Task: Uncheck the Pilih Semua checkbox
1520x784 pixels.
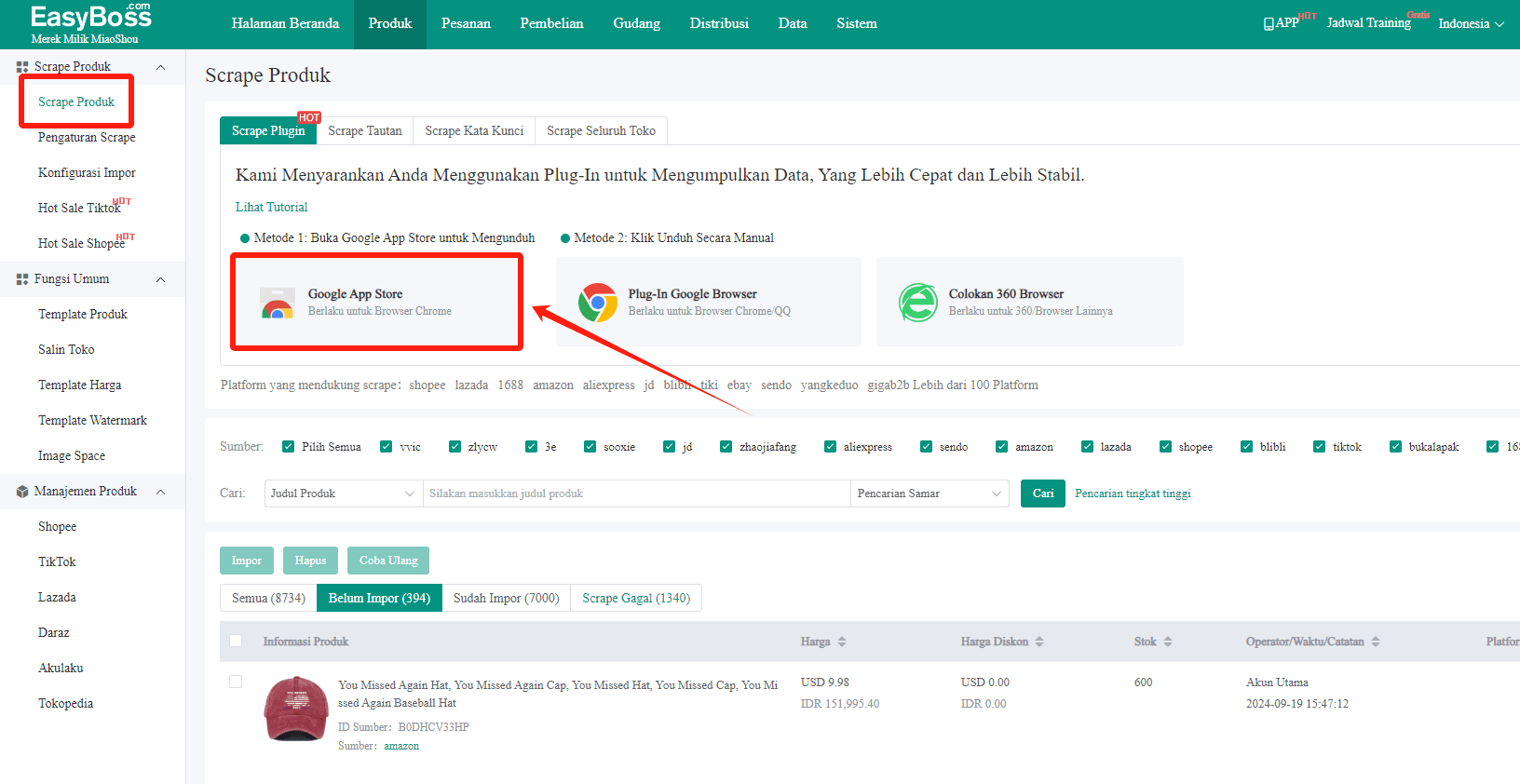Action: 289,447
